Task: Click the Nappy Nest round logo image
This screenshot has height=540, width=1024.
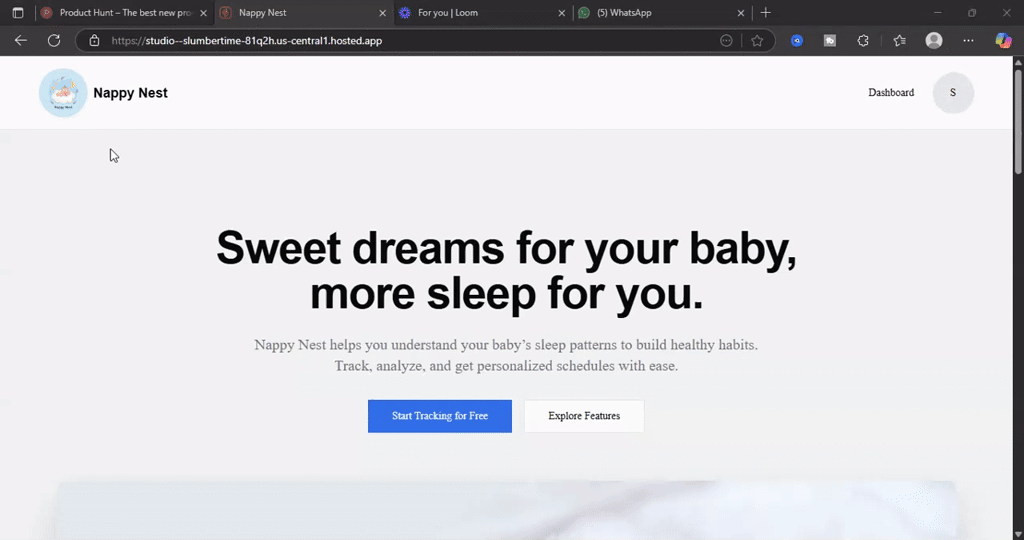Action: click(63, 93)
